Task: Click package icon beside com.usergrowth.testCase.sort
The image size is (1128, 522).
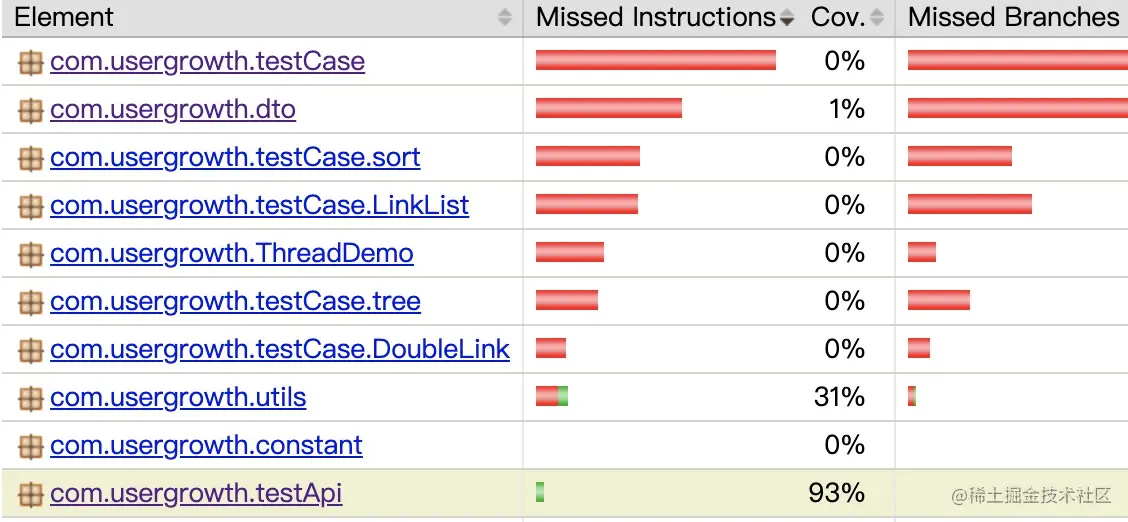Action: point(31,158)
